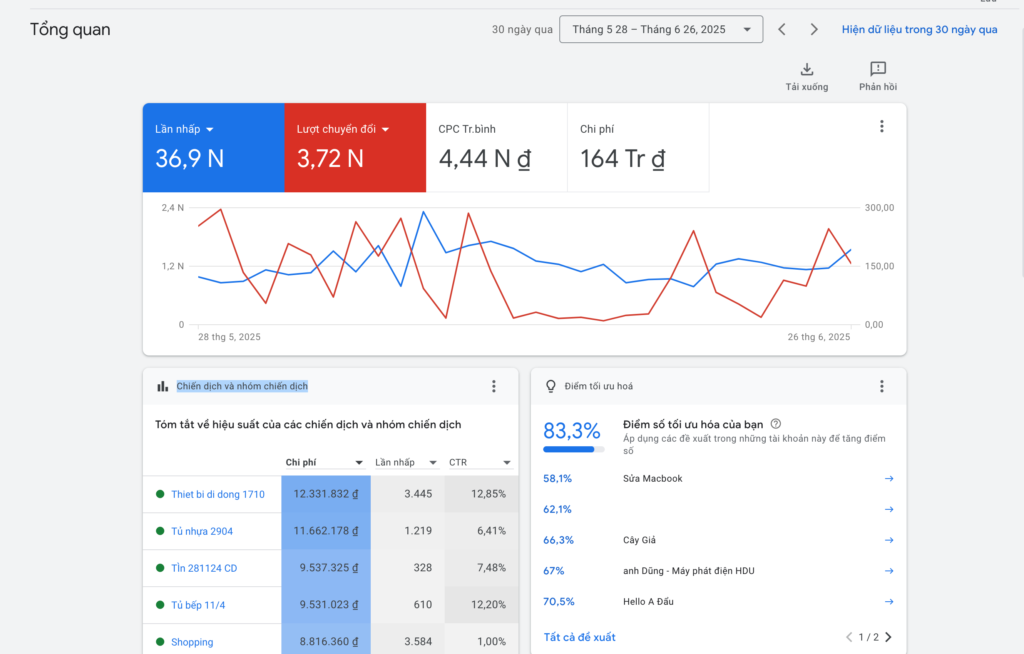This screenshot has height=654, width=1024.
Task: Open performance chart card three-dot menu
Action: point(882,126)
